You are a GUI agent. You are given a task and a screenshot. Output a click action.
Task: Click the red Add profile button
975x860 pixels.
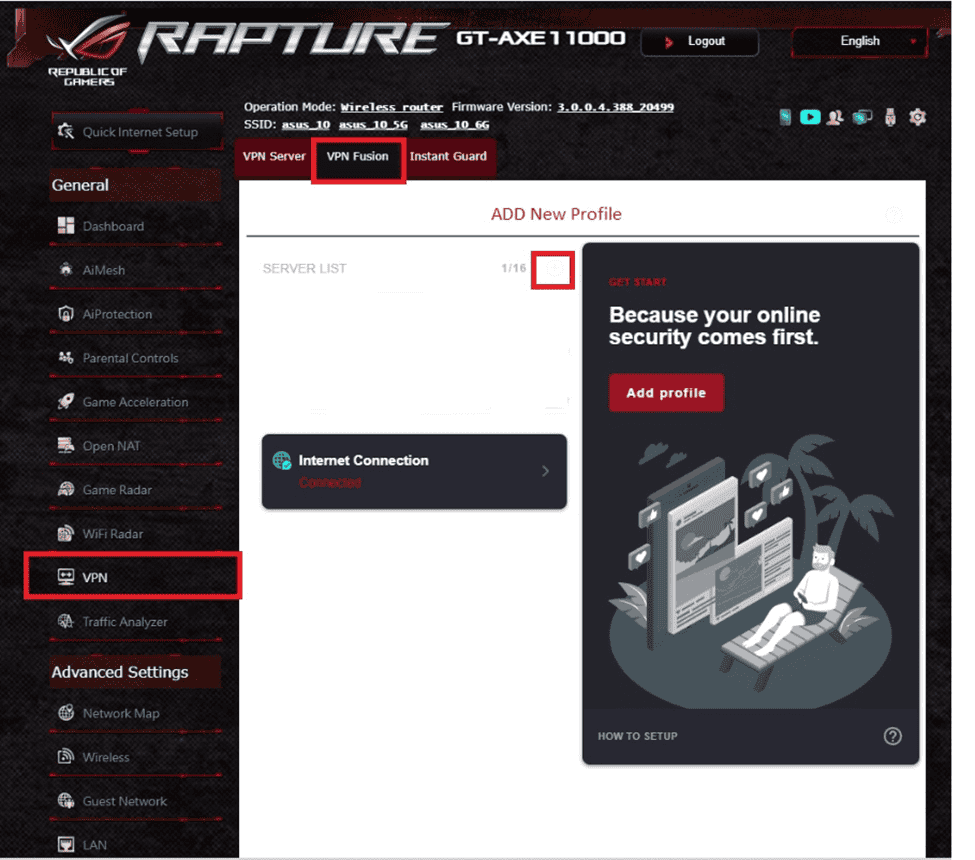coord(666,393)
